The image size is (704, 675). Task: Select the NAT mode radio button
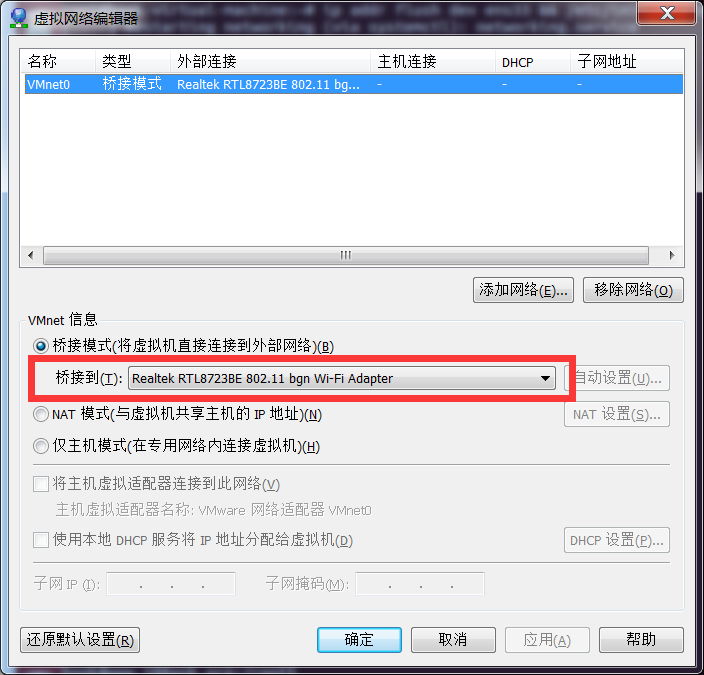point(41,414)
